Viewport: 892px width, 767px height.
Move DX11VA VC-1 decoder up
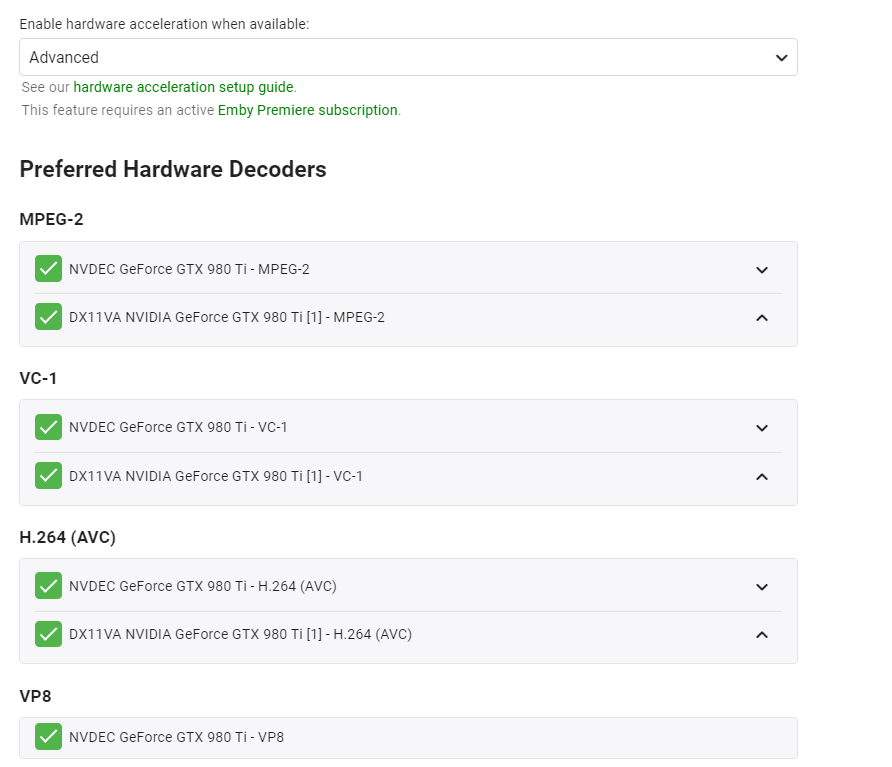click(762, 476)
